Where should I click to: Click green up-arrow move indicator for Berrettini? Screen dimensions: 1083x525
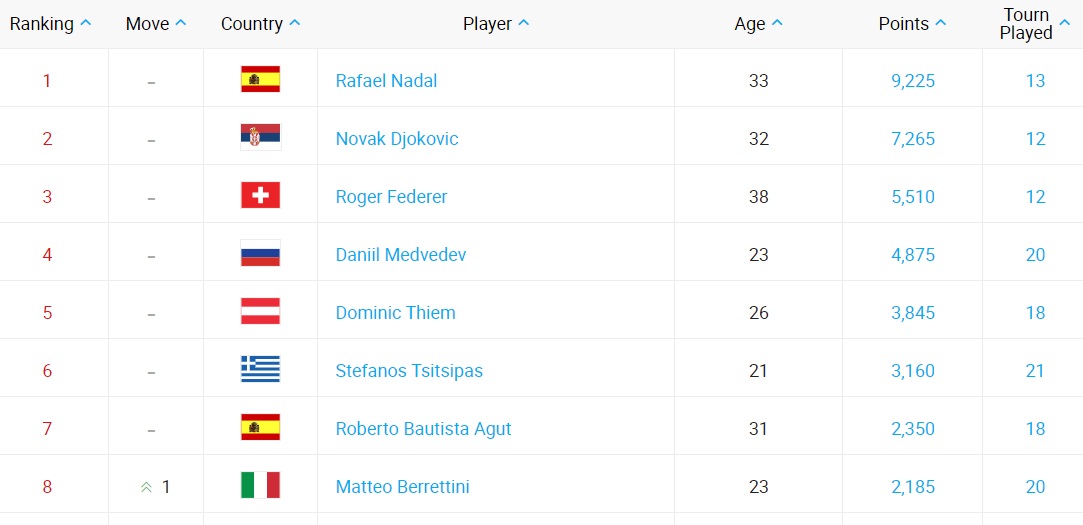147,487
